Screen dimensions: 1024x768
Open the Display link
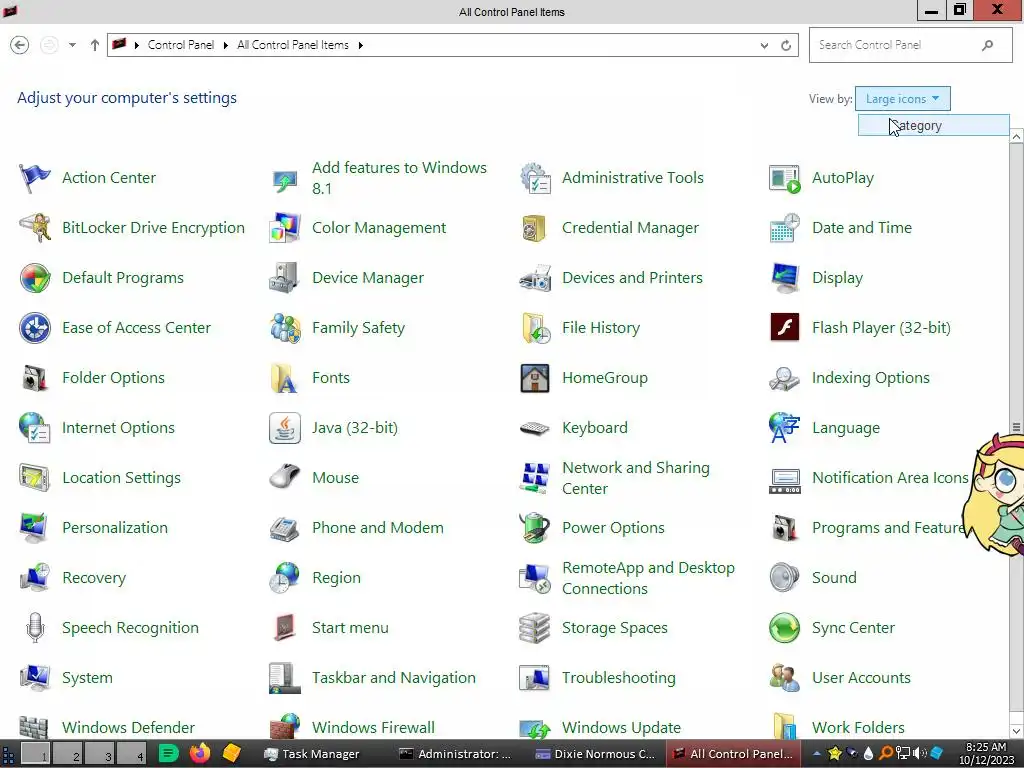[x=837, y=278]
